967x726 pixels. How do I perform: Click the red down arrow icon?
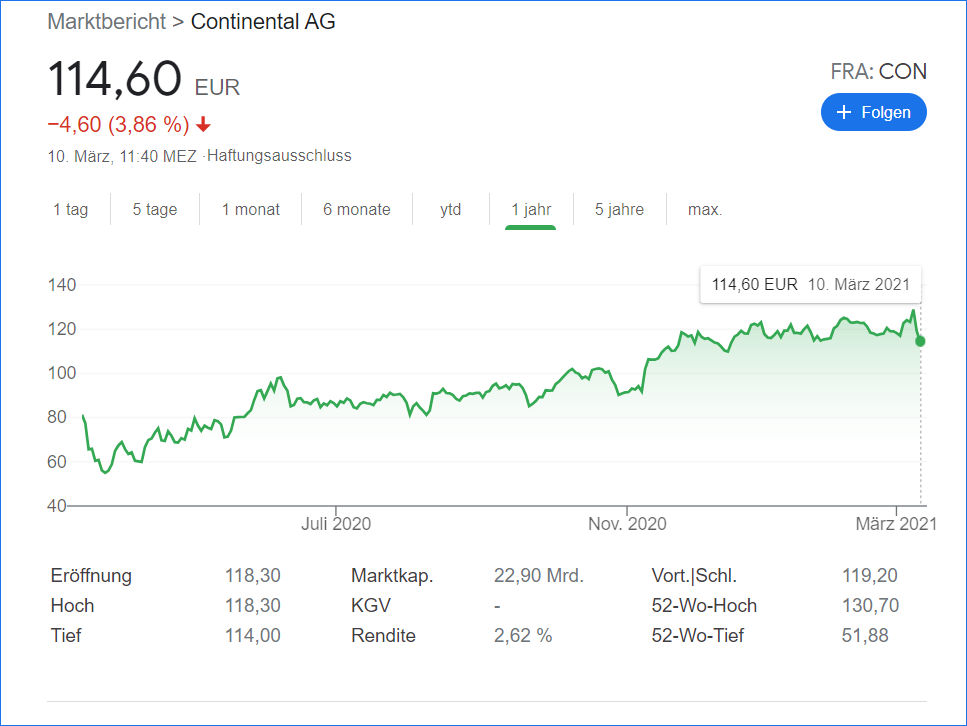click(x=204, y=125)
